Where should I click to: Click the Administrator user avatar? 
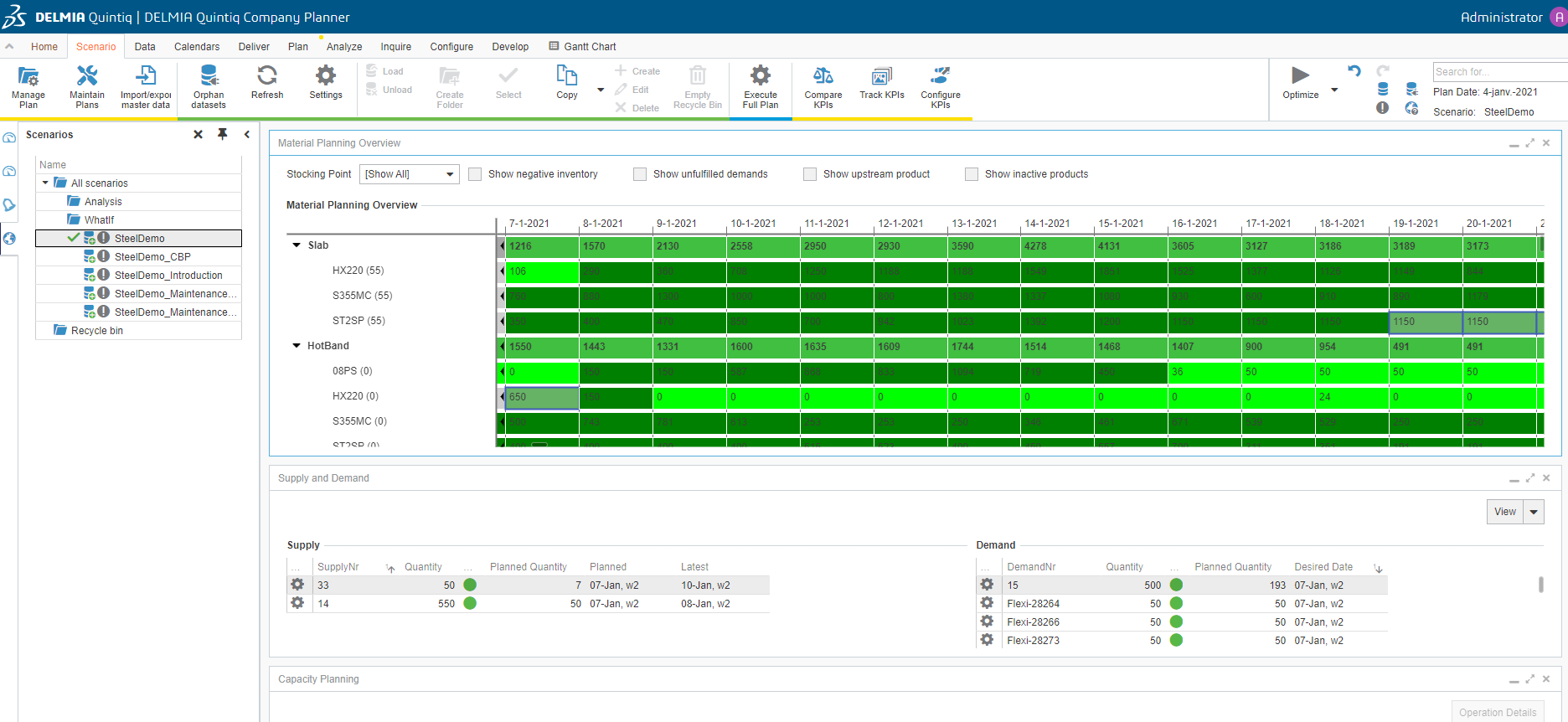point(1559,17)
